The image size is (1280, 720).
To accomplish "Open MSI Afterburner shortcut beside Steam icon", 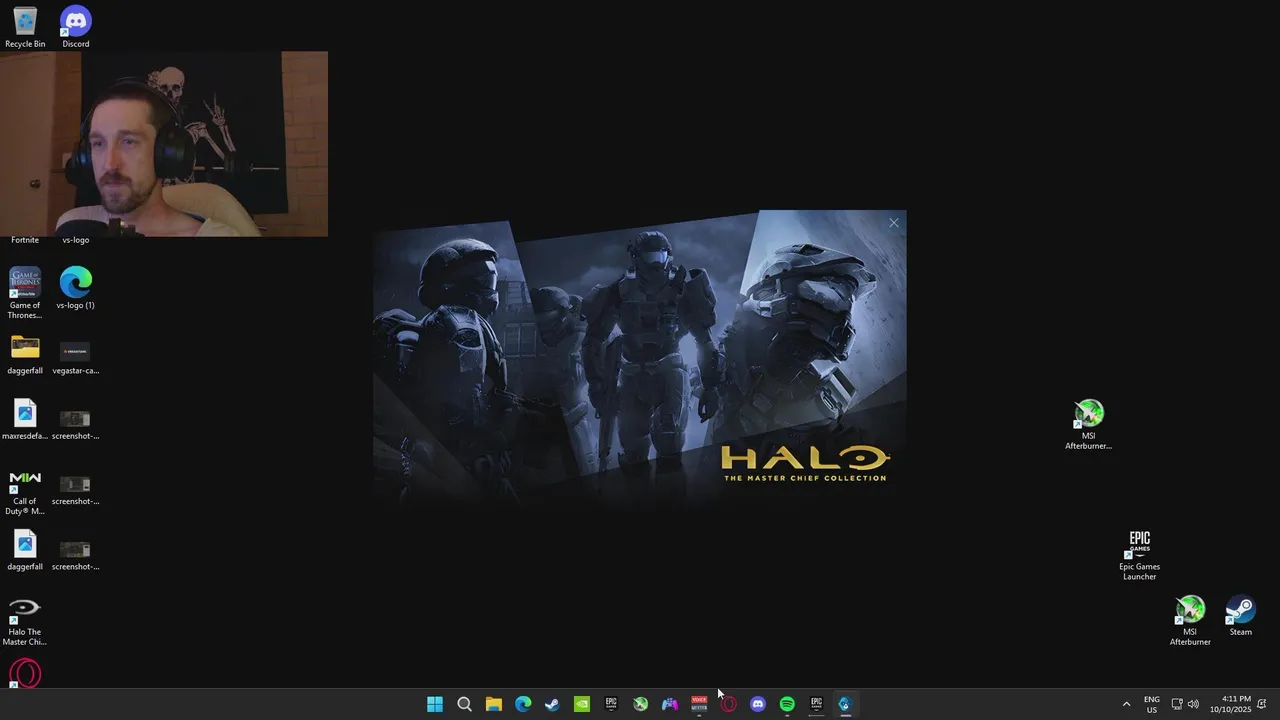I will click(1190, 621).
